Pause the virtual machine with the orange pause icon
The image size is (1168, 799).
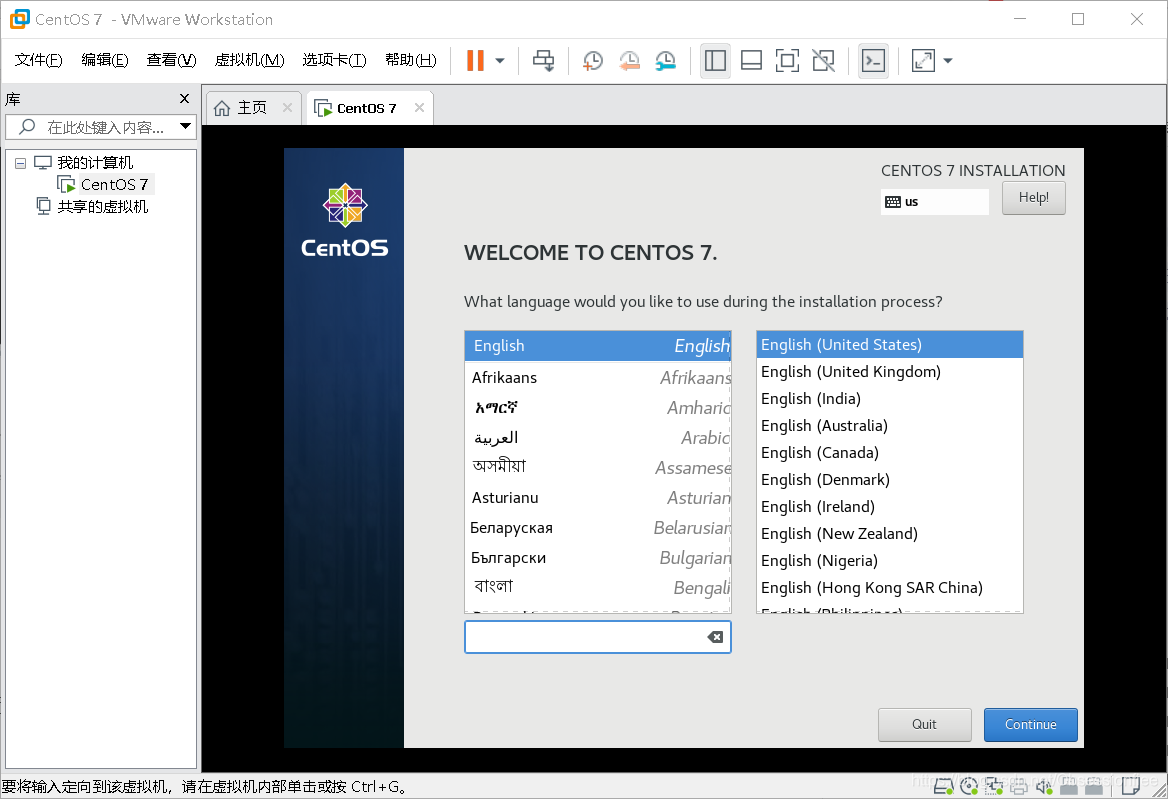point(474,60)
